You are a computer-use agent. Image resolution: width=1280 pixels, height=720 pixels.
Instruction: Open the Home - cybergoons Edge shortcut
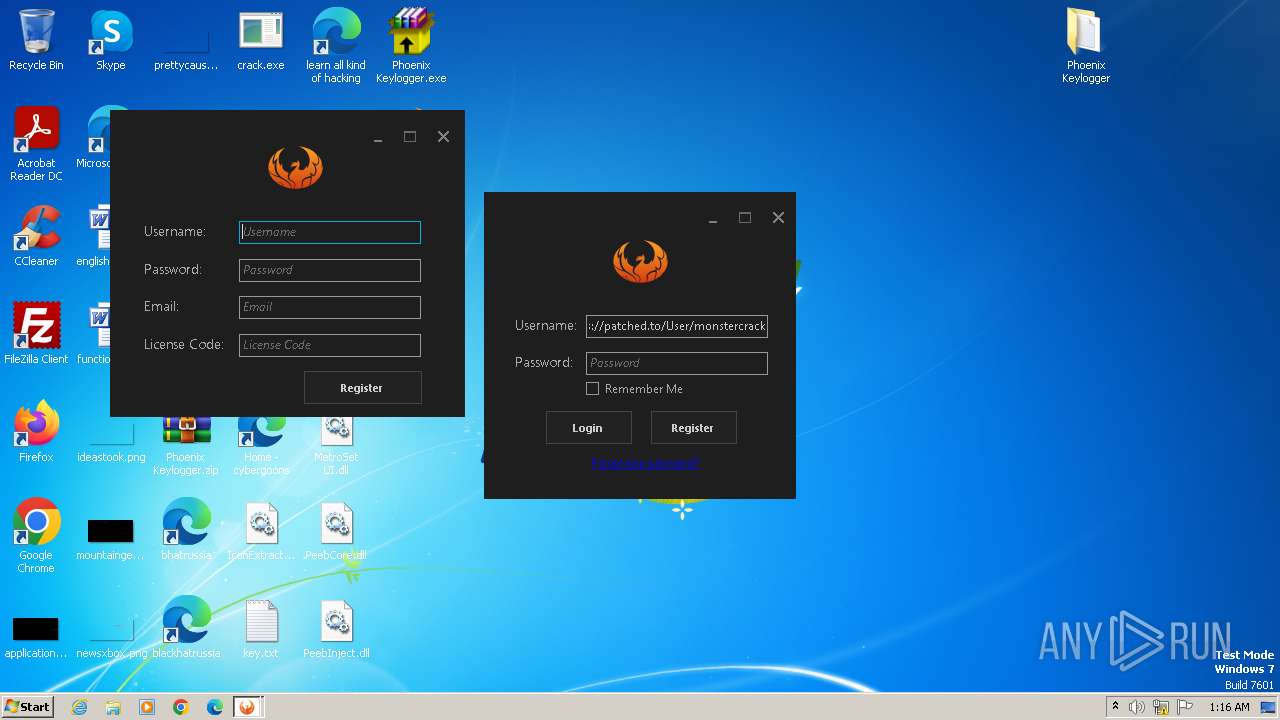pos(261,445)
